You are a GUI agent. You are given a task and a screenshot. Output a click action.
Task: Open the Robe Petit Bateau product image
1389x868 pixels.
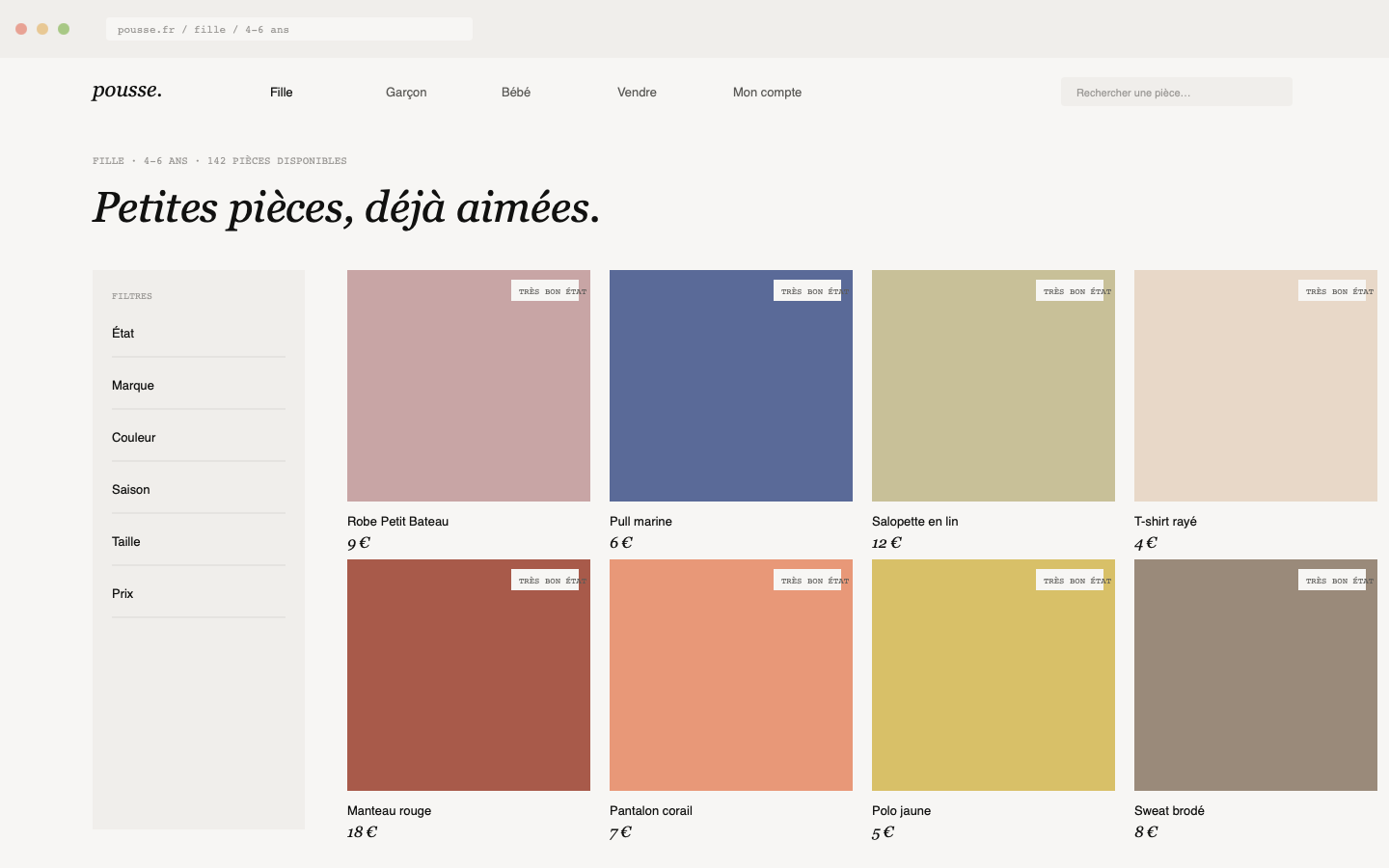(469, 386)
